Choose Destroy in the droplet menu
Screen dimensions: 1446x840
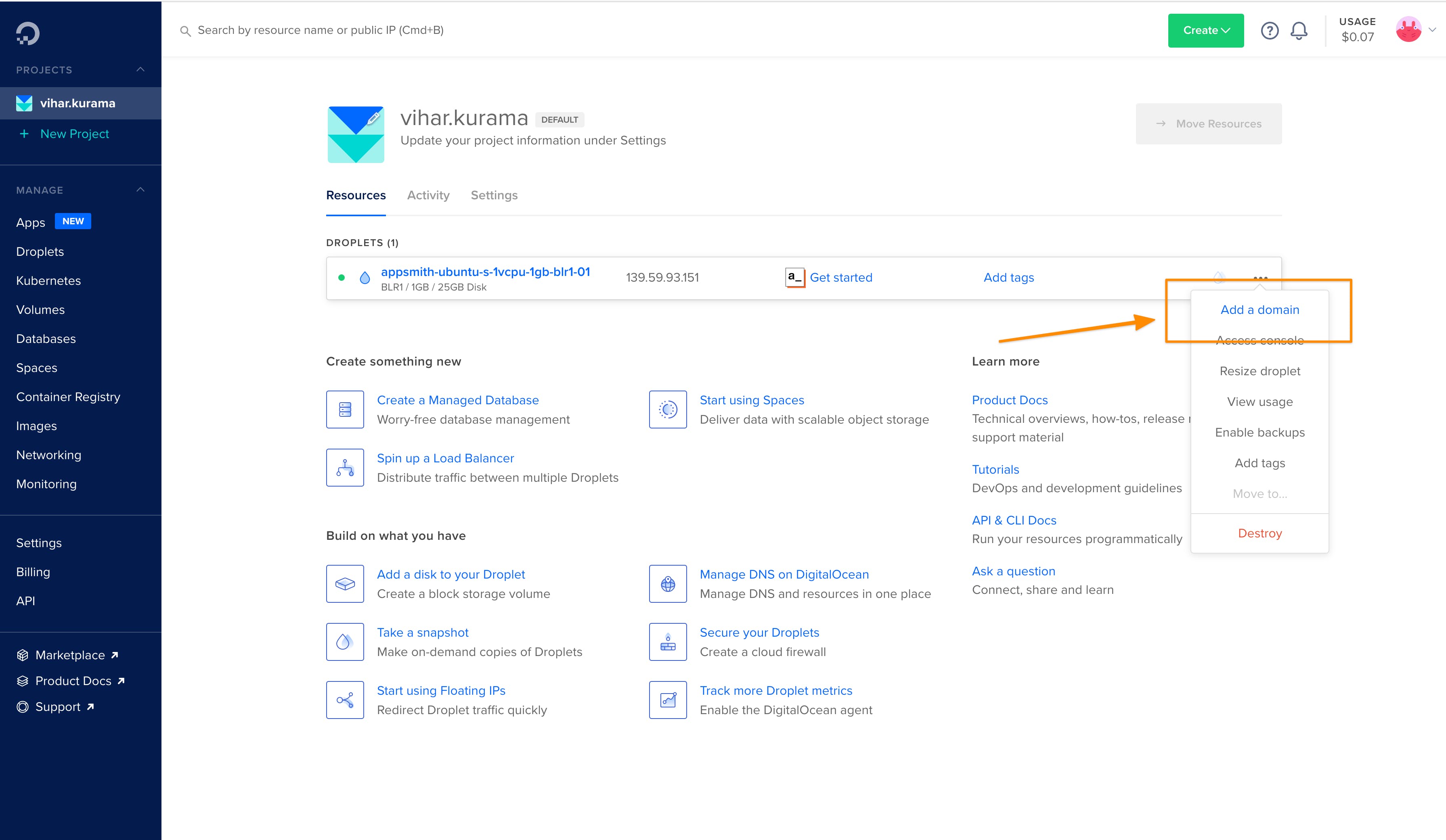[1259, 533]
